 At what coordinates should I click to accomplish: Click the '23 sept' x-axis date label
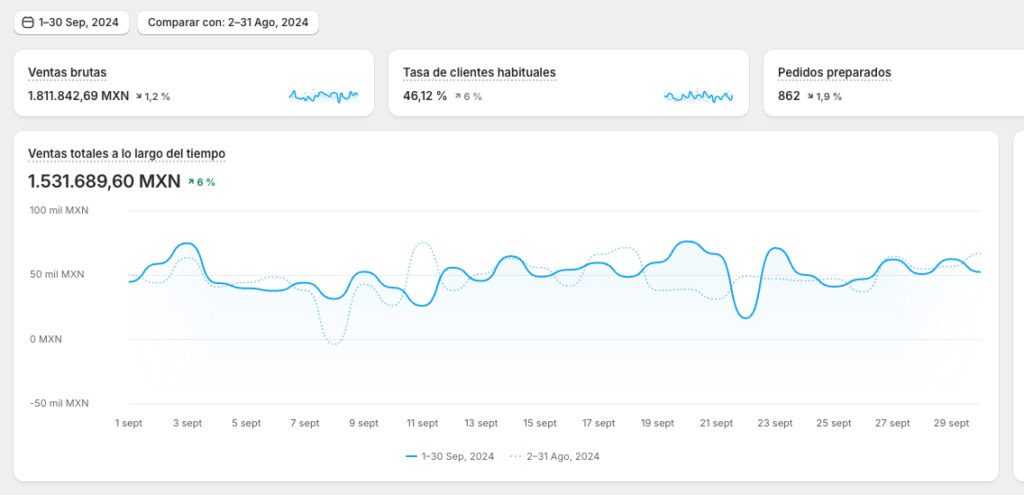[777, 423]
